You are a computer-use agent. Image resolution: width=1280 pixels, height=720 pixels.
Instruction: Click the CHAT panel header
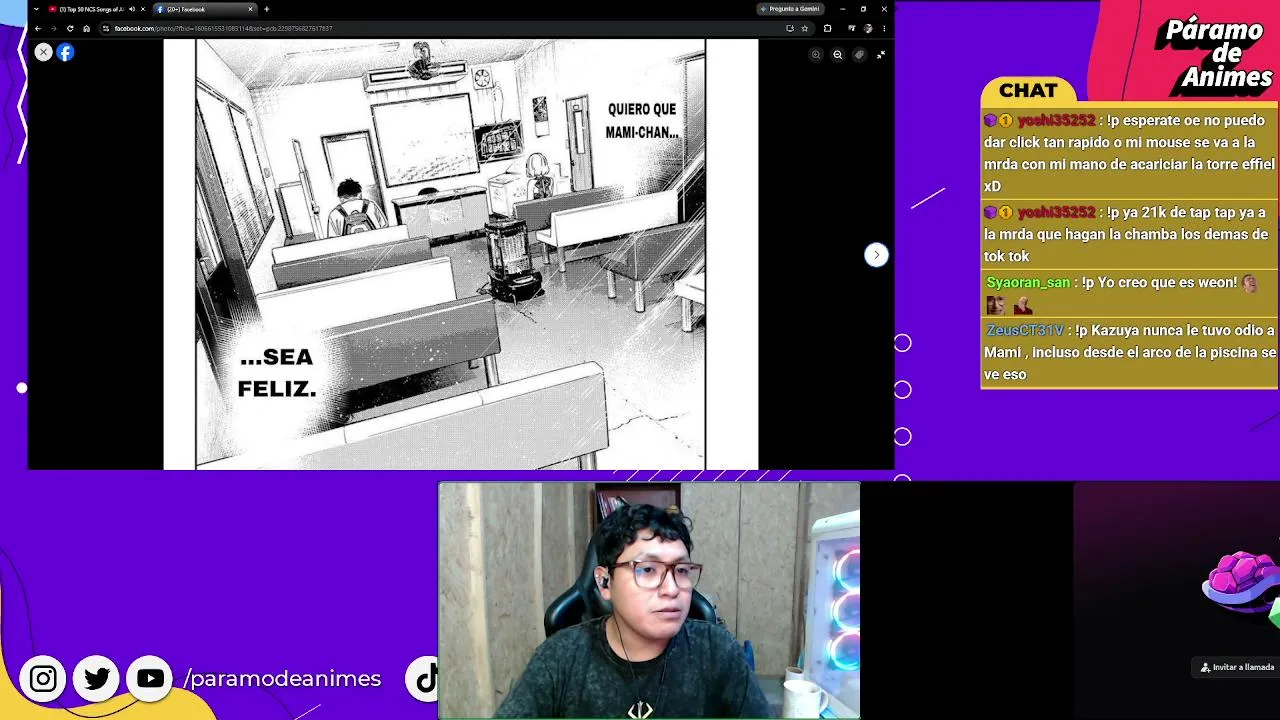(x=1028, y=90)
